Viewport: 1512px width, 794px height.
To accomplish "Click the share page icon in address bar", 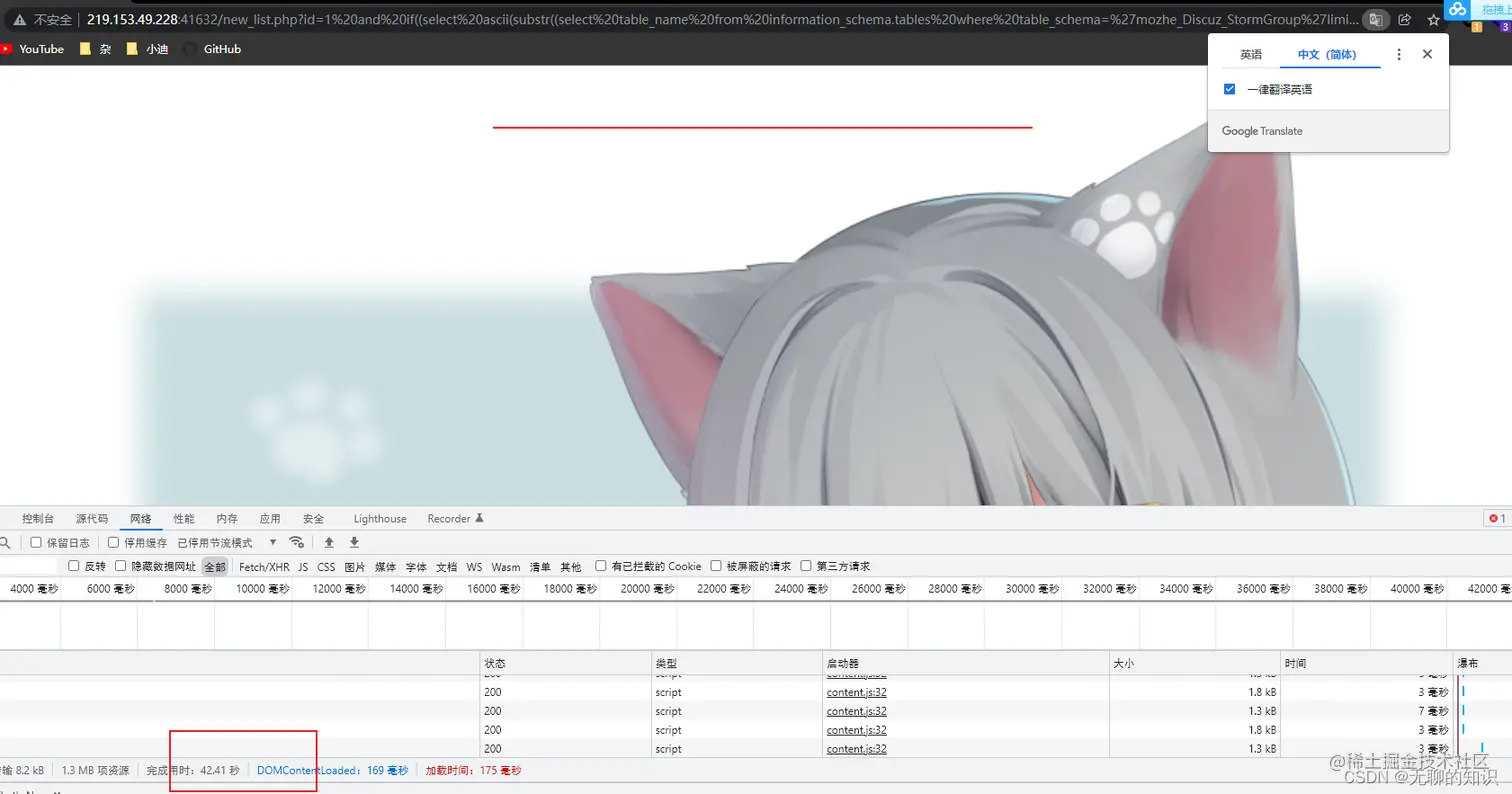I will 1405,19.
